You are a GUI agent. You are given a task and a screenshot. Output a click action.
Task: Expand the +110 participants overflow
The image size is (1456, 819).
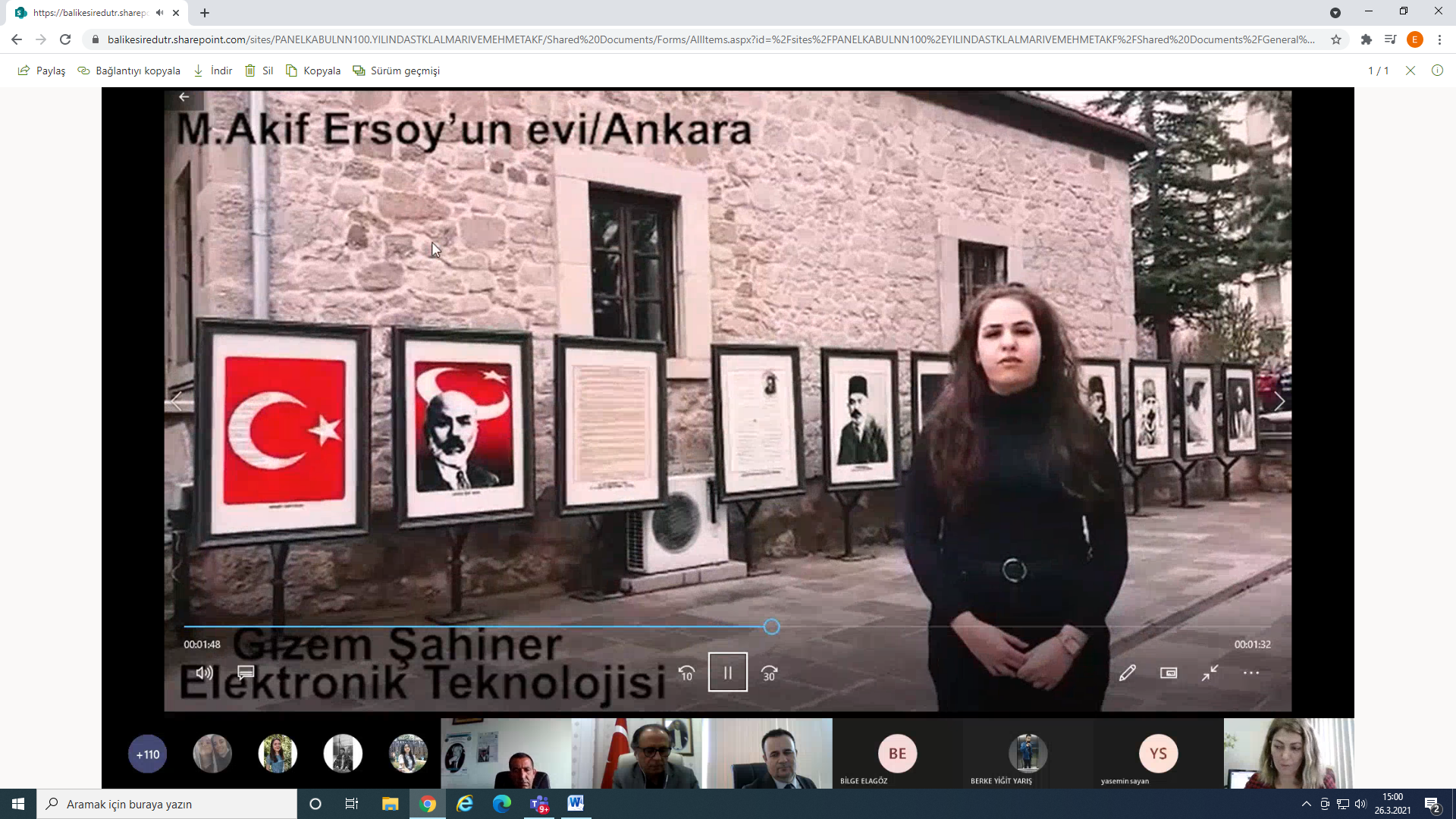[147, 755]
